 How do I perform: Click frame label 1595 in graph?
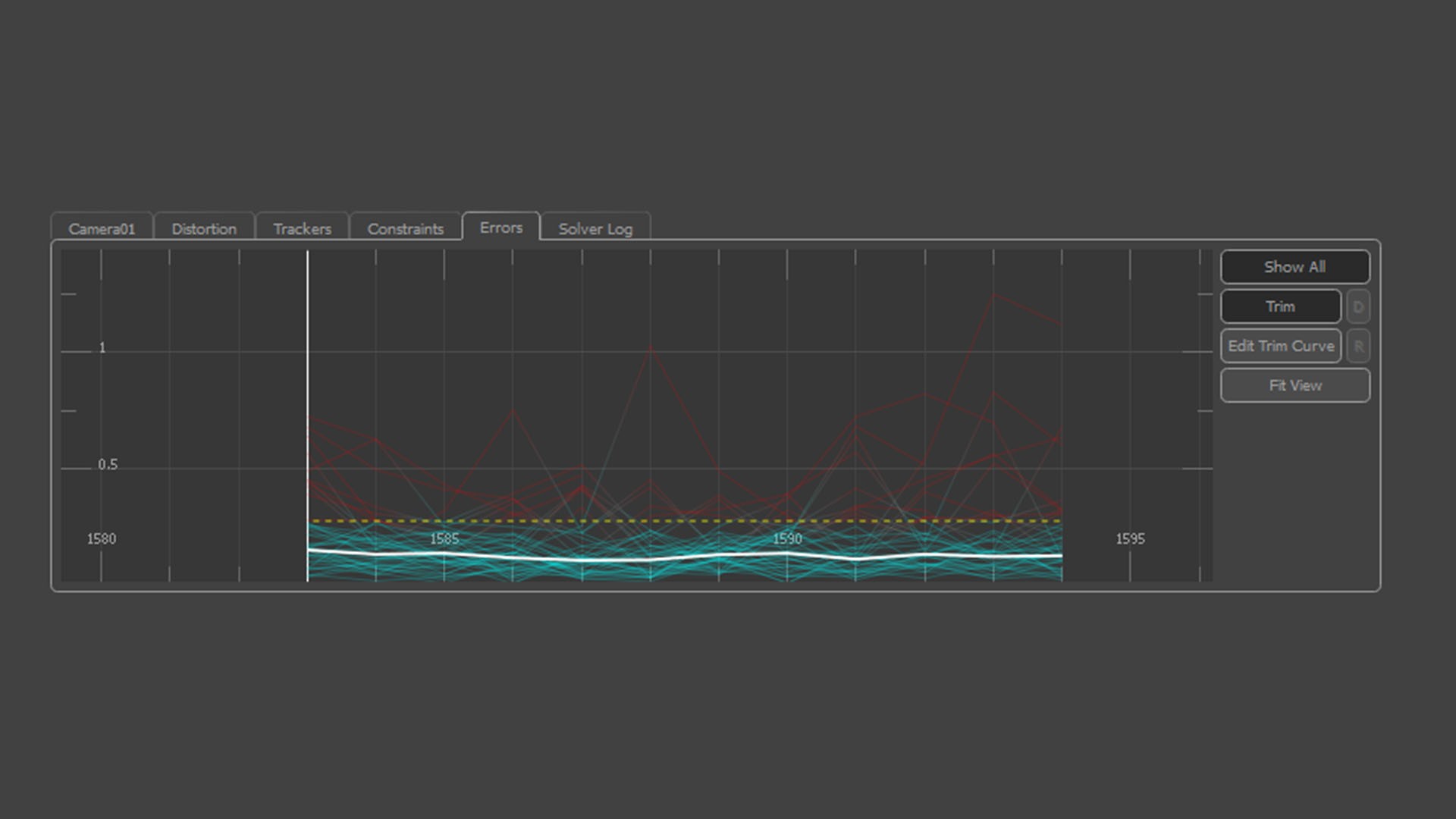tap(1130, 538)
